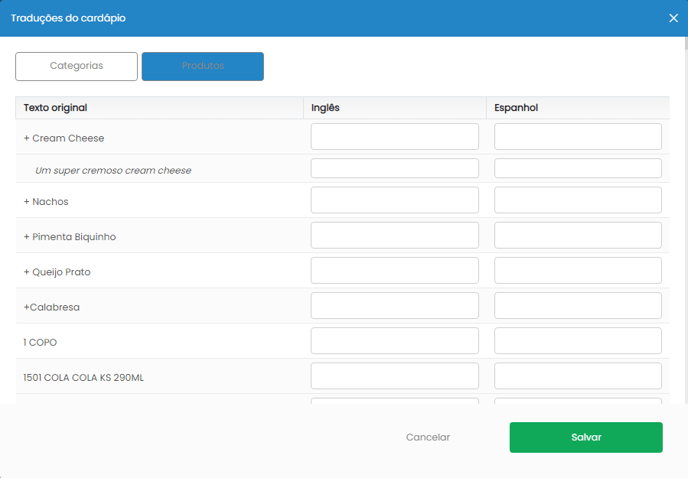This screenshot has width=688, height=478.
Task: Select the +Calabresa row text
Action: [x=51, y=307]
